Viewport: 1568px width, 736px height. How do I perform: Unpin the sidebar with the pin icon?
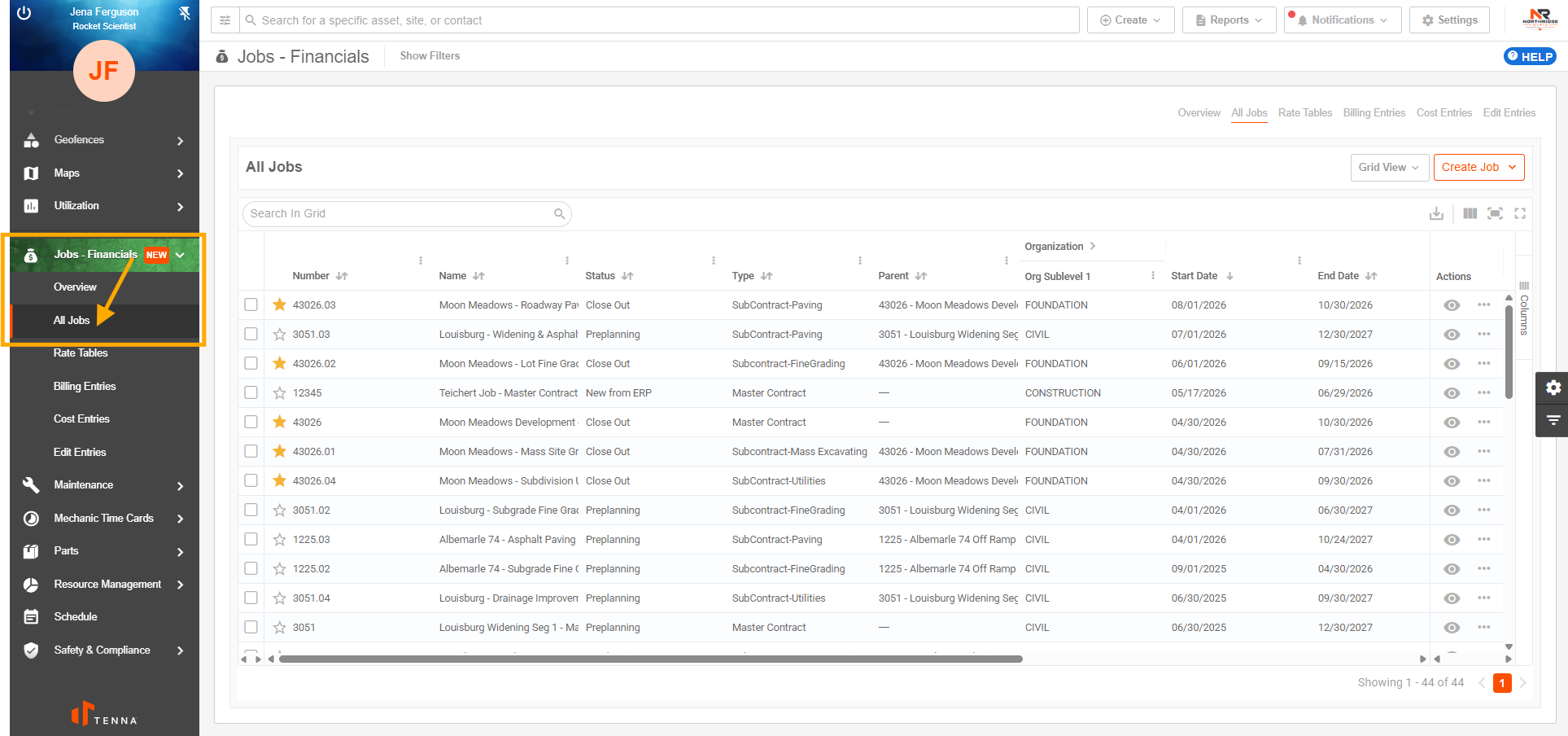(x=185, y=13)
